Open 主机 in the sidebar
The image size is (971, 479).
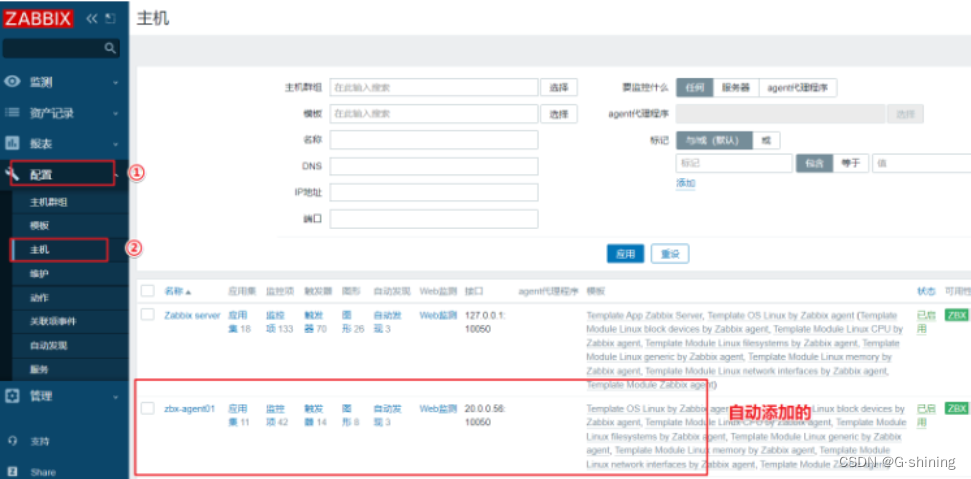(x=39, y=249)
